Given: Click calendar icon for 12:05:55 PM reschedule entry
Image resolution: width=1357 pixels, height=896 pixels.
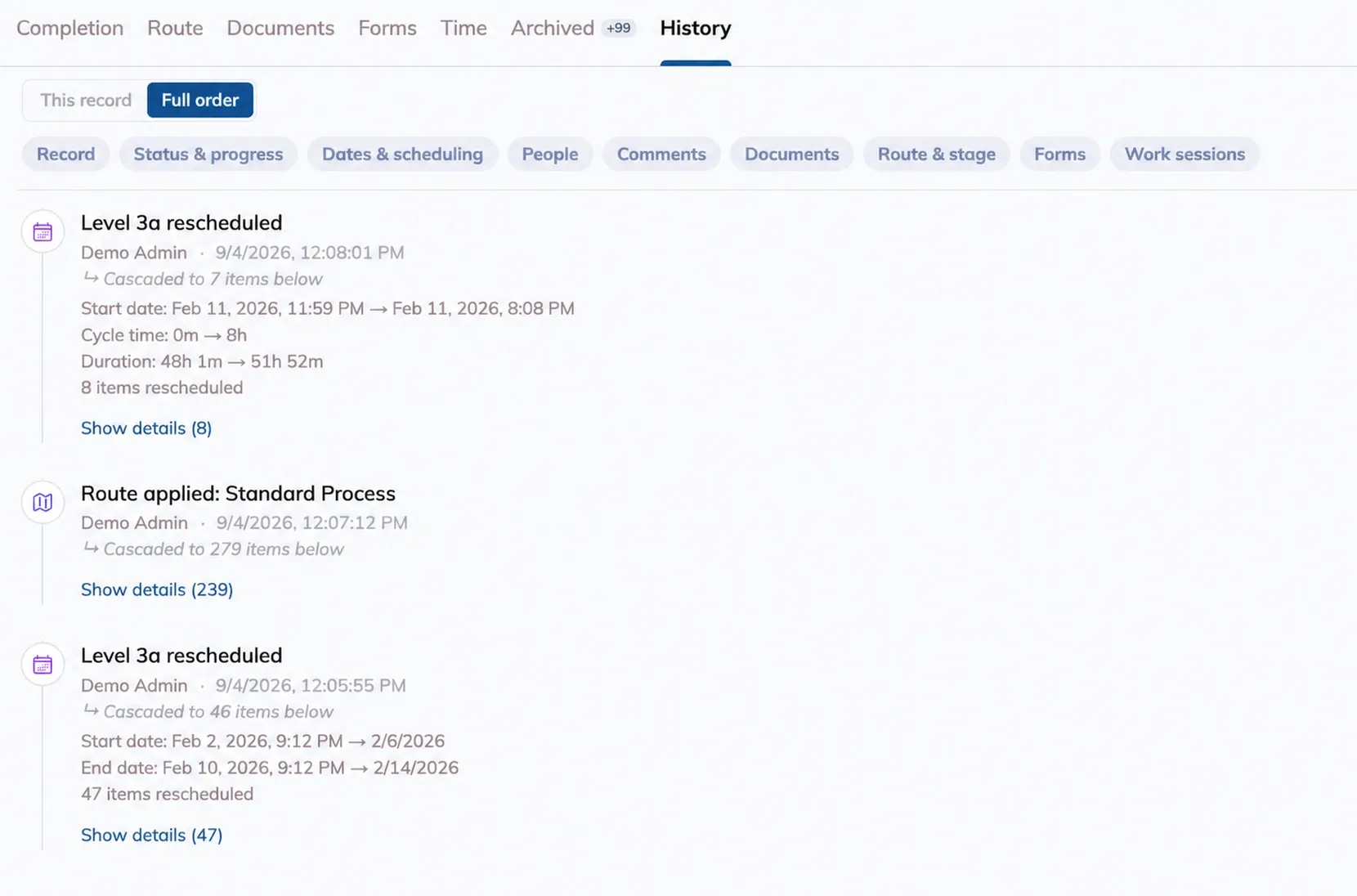Looking at the screenshot, I should click(43, 665).
